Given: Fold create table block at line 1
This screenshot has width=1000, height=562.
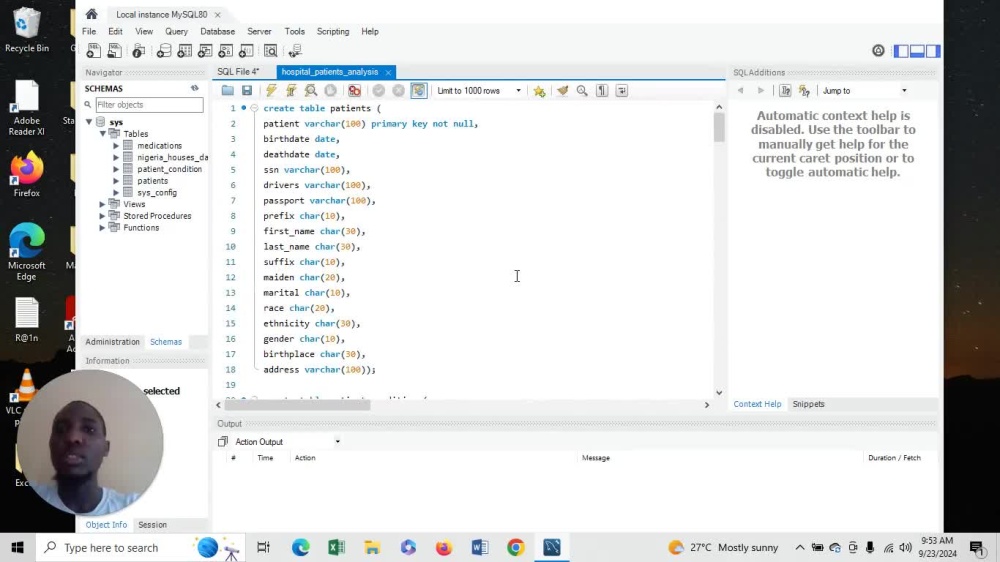Looking at the screenshot, I should click(254, 108).
